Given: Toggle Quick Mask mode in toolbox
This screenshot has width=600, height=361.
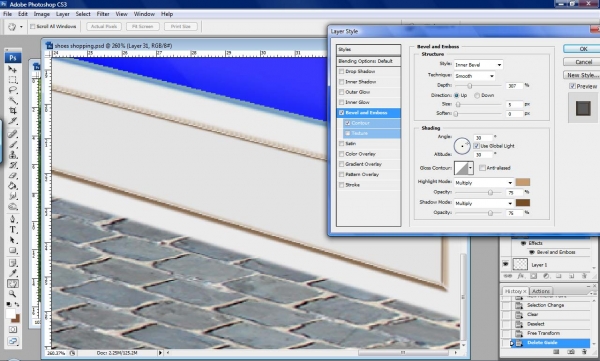Looking at the screenshot, I should [x=13, y=330].
